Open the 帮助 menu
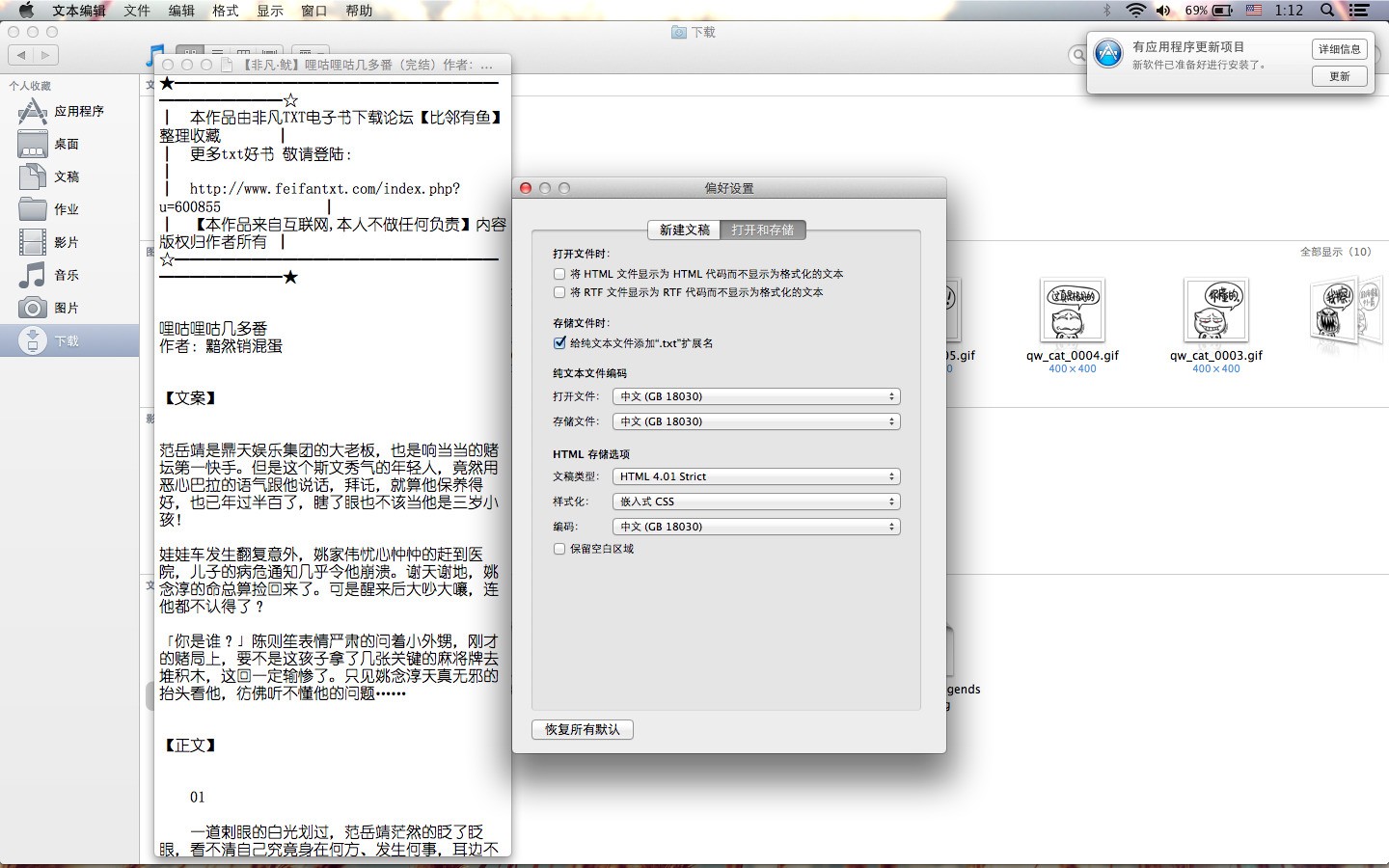Viewport: 1389px width, 868px height. coord(359,11)
